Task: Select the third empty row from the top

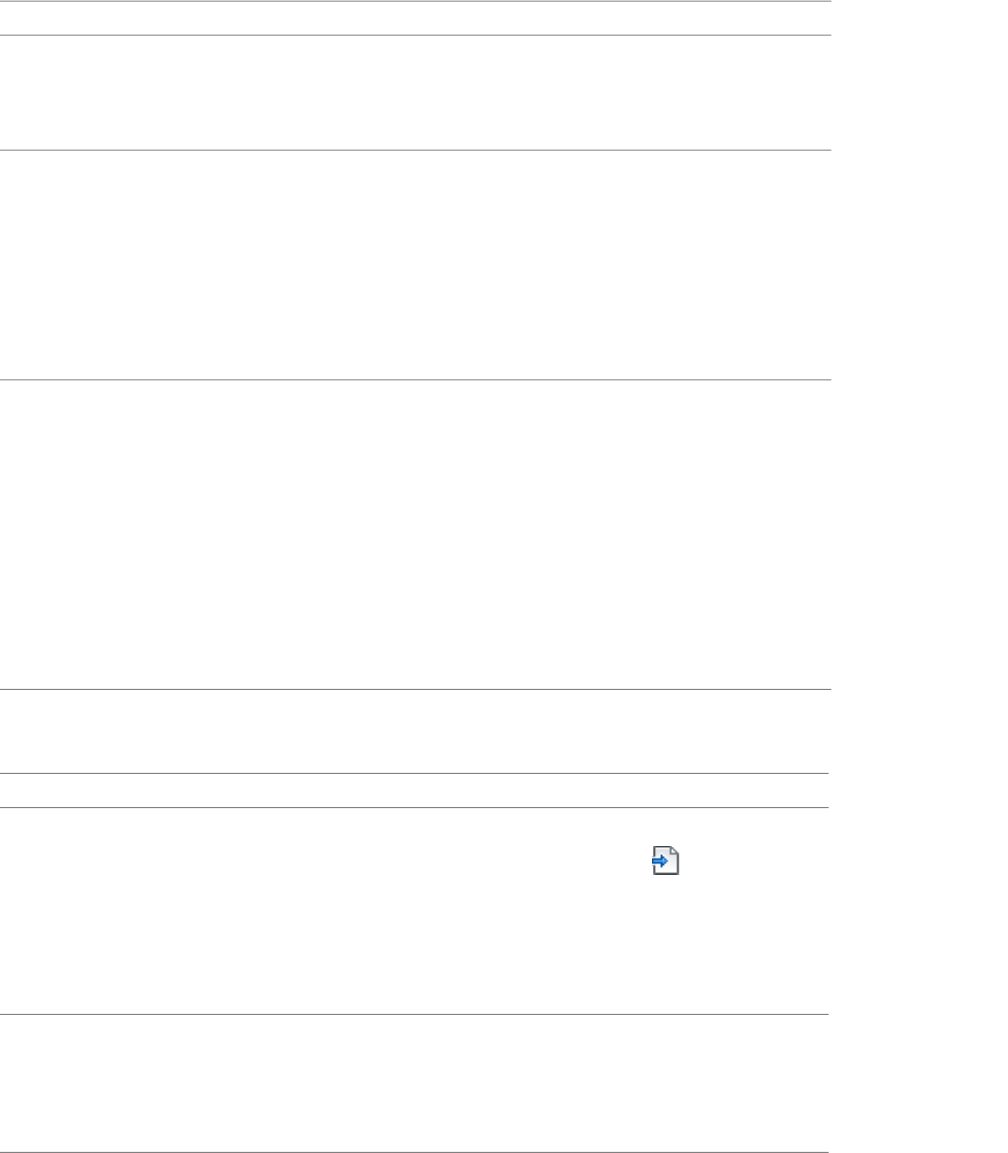Action: [x=415, y=265]
